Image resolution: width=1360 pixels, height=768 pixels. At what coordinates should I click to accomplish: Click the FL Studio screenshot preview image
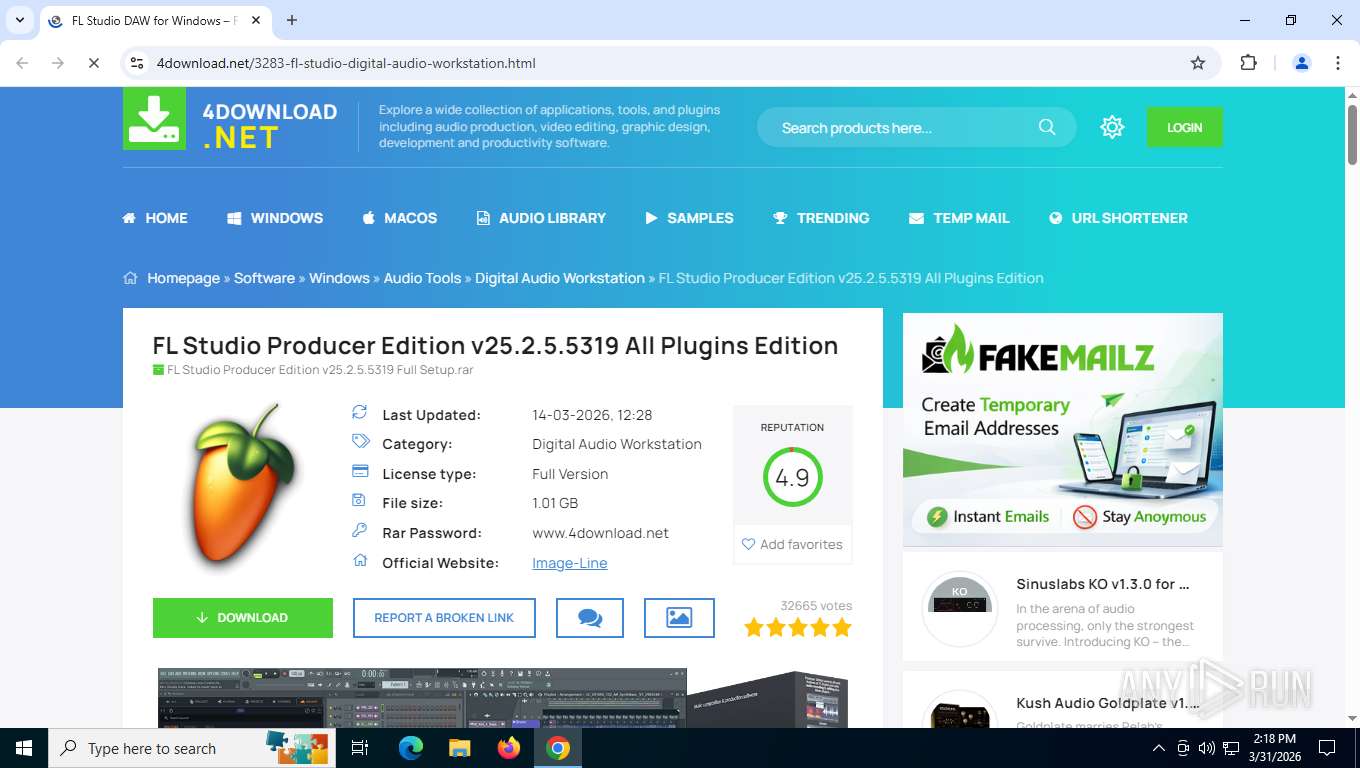[x=422, y=697]
